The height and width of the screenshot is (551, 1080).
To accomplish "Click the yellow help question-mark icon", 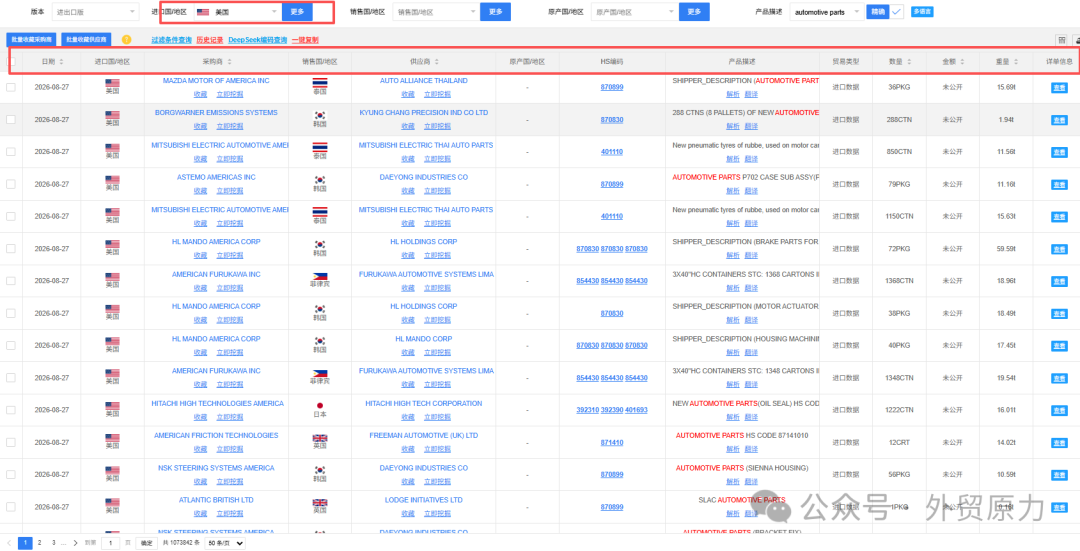I will click(x=127, y=40).
